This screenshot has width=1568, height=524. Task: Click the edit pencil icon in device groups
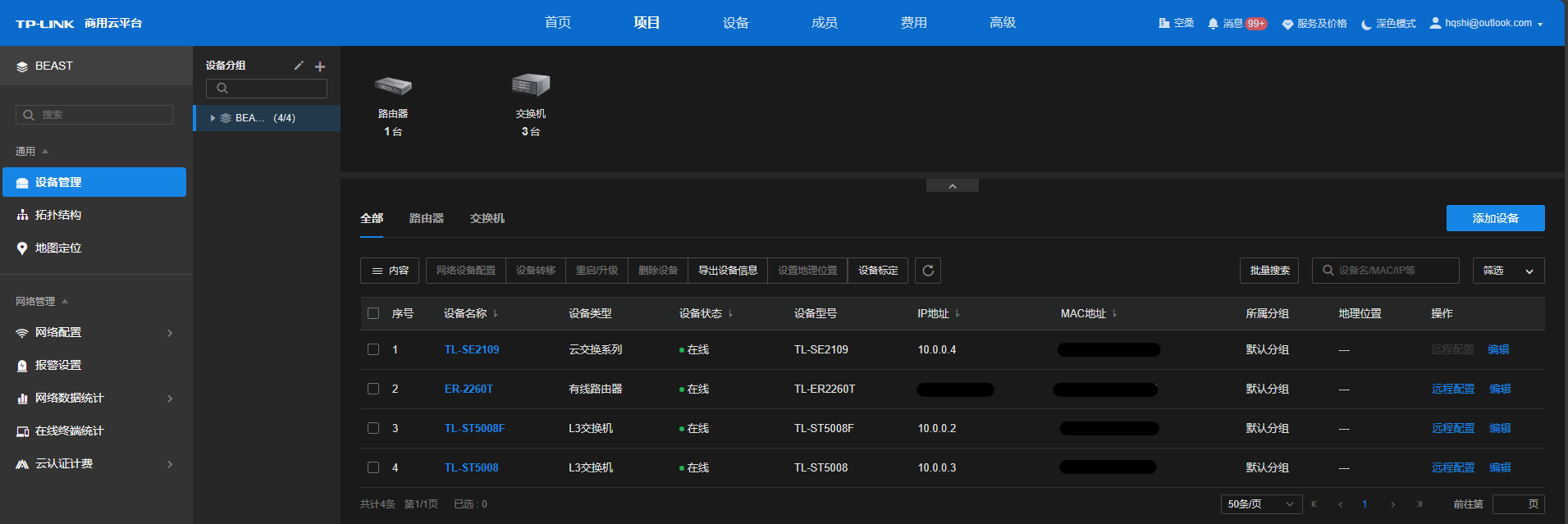click(x=299, y=66)
